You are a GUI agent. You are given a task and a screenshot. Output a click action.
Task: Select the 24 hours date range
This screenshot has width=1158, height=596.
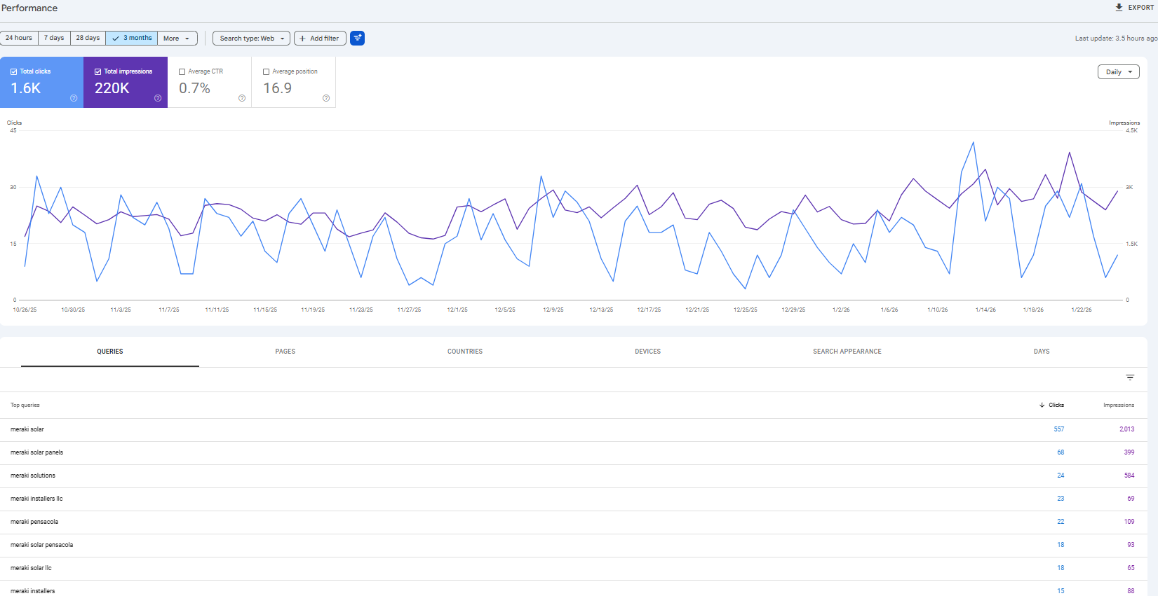pos(18,38)
